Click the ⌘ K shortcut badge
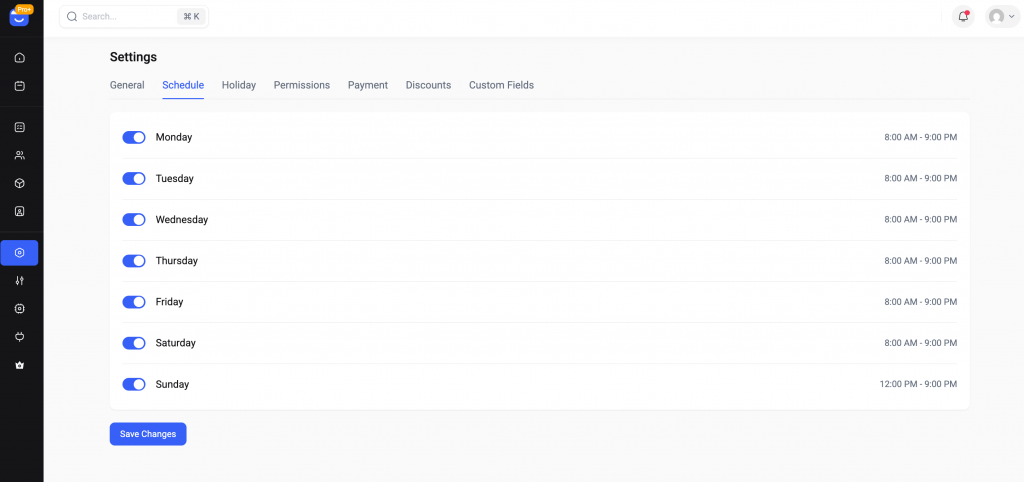This screenshot has height=482, width=1024. pyautogui.click(x=191, y=16)
